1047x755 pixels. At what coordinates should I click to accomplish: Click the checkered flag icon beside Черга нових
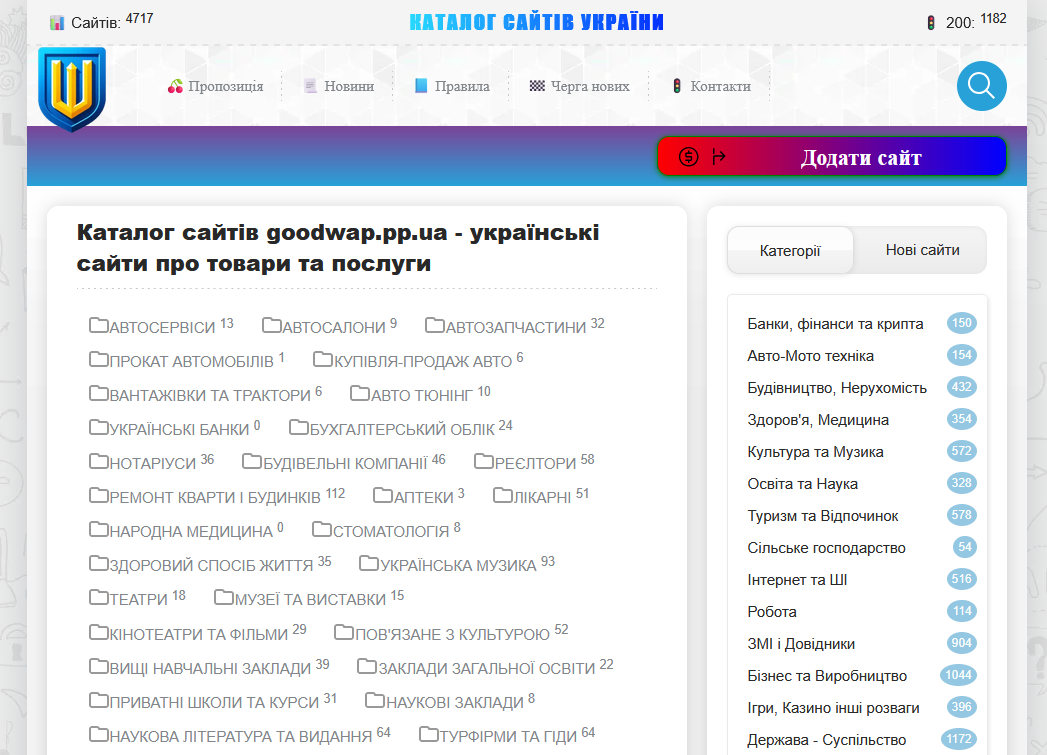coord(537,85)
